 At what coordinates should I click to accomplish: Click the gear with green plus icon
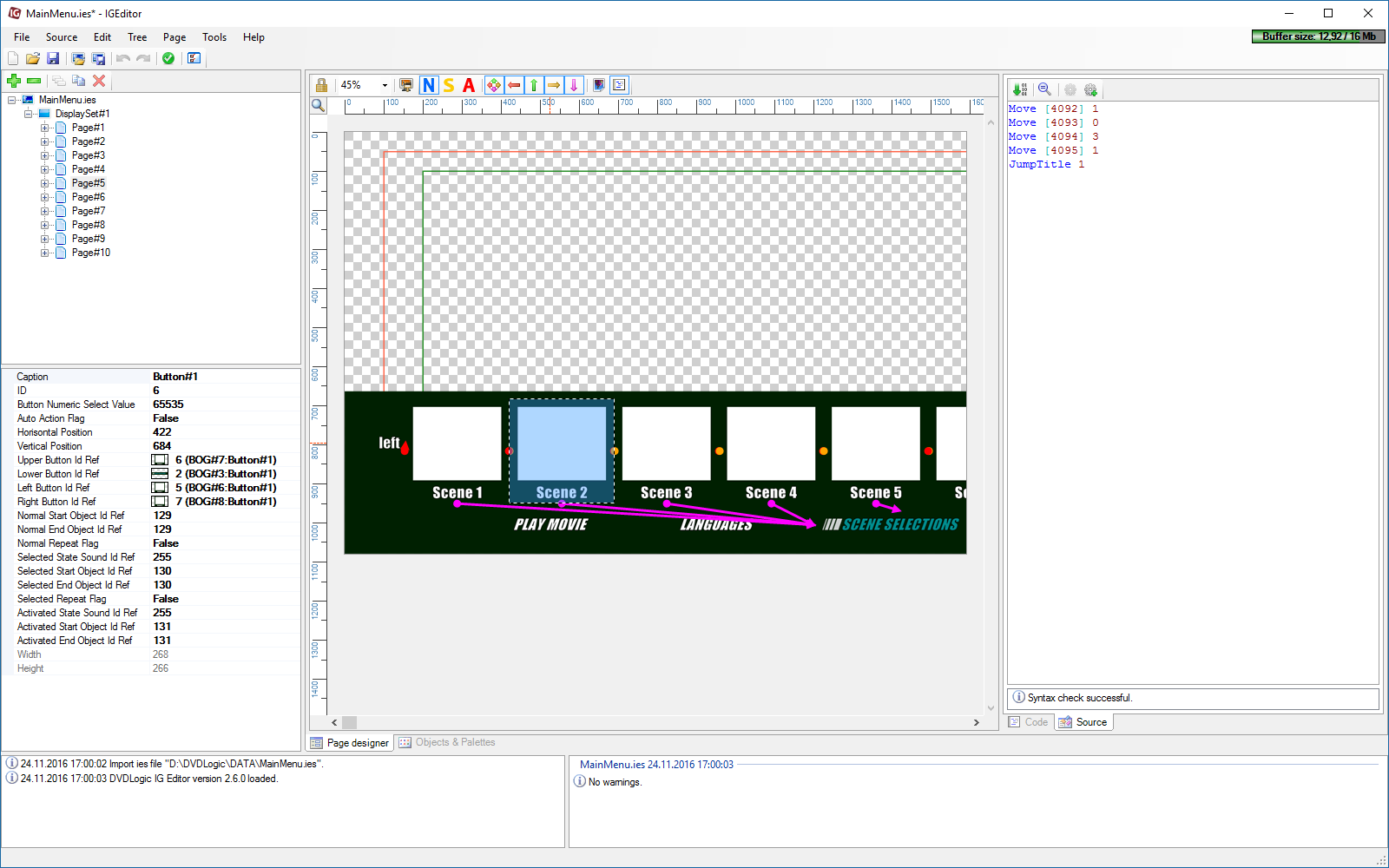click(x=1091, y=89)
